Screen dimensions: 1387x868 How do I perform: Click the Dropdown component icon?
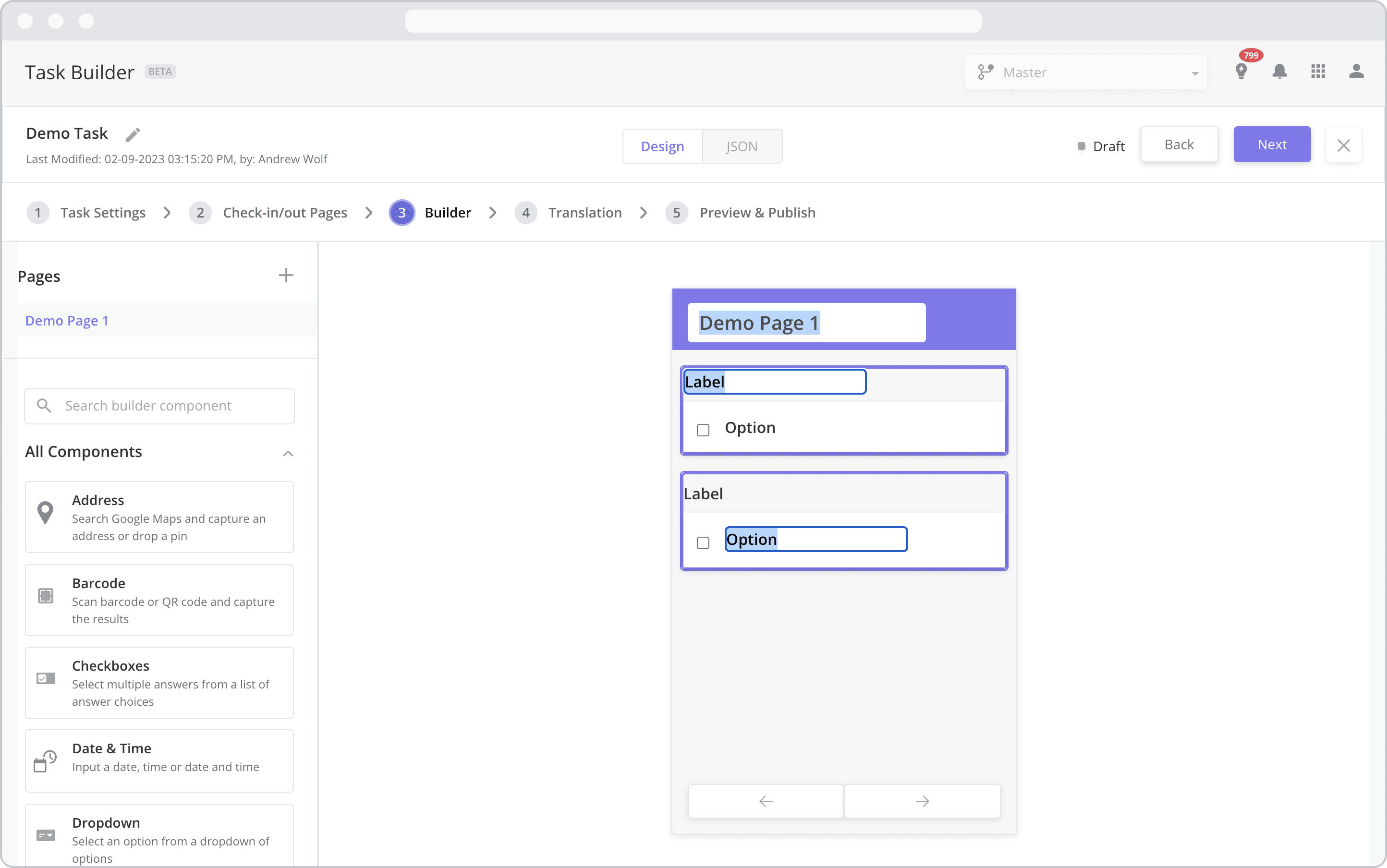[45, 835]
